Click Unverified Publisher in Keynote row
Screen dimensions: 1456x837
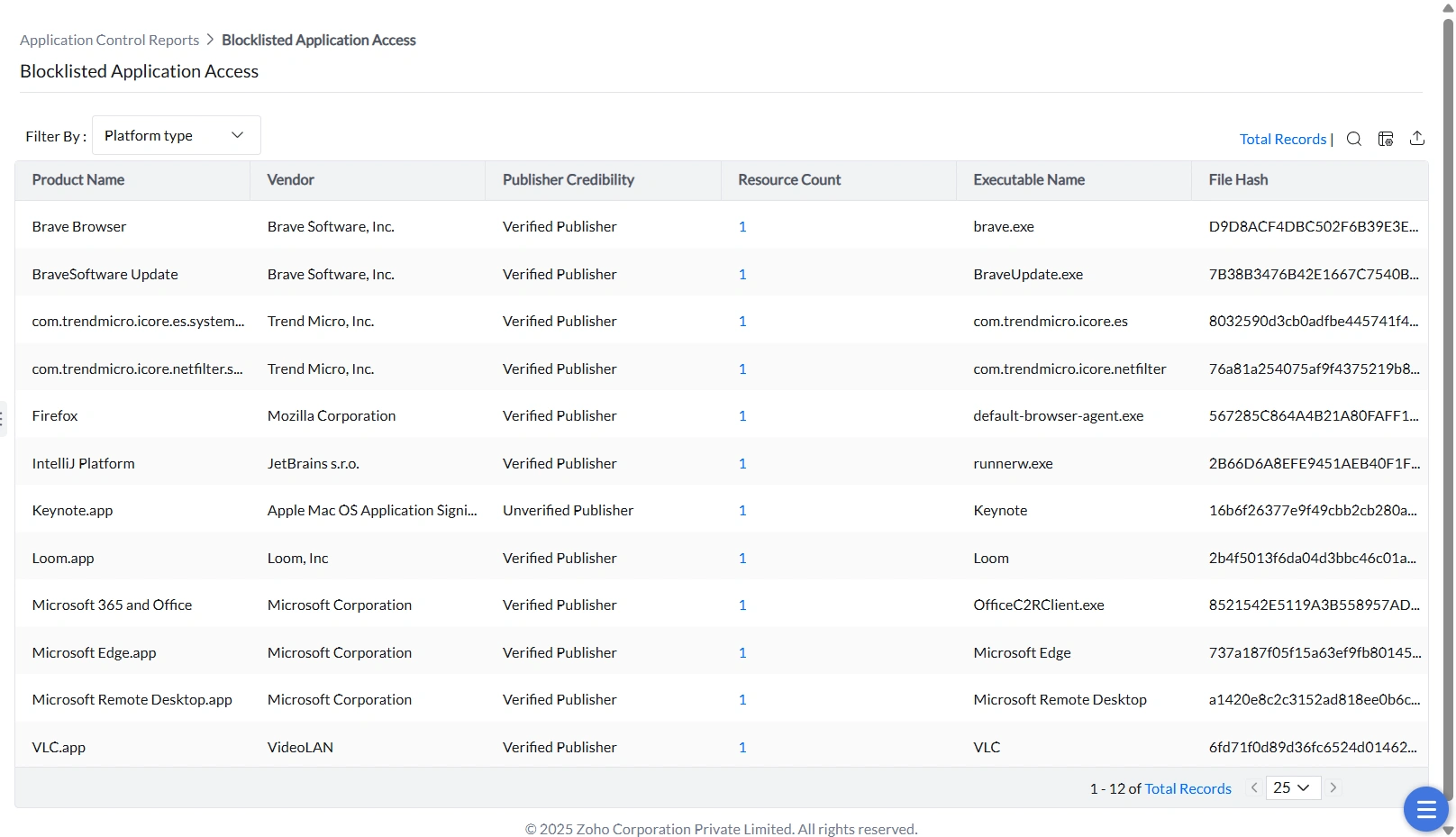568,510
